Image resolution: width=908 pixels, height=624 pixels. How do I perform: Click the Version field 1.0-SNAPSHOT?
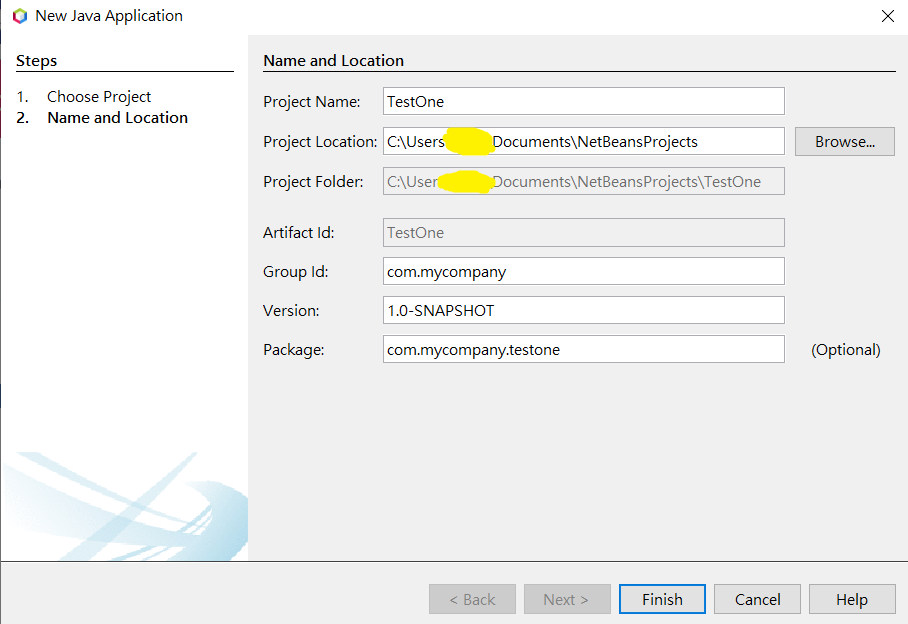(584, 310)
